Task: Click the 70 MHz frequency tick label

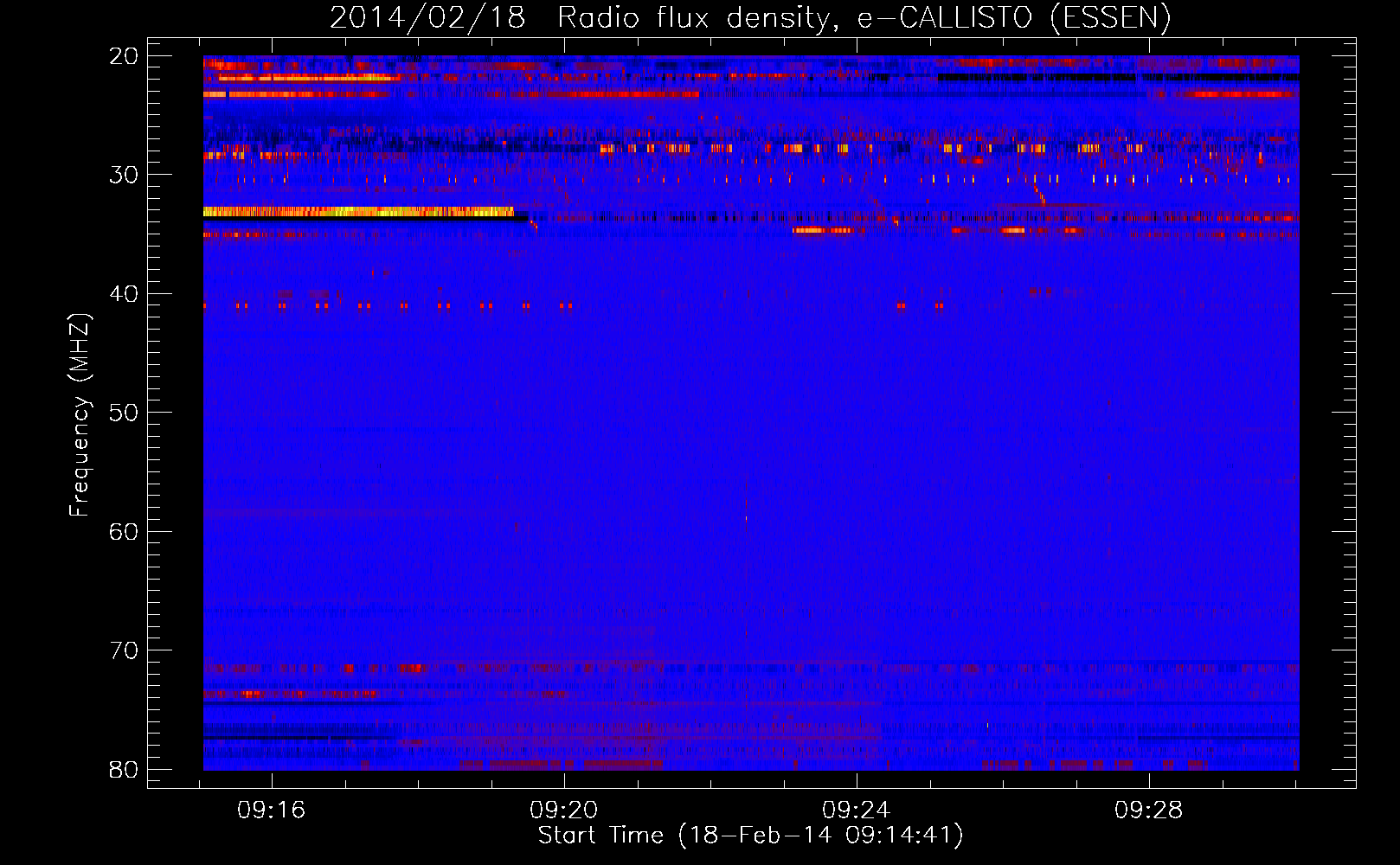Action: click(124, 650)
